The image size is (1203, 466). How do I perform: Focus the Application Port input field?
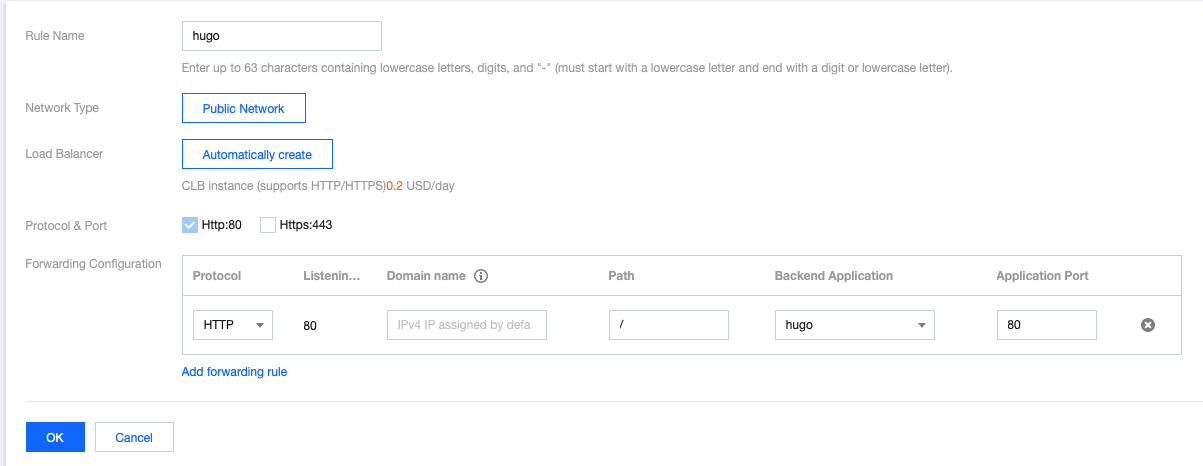tap(1046, 325)
